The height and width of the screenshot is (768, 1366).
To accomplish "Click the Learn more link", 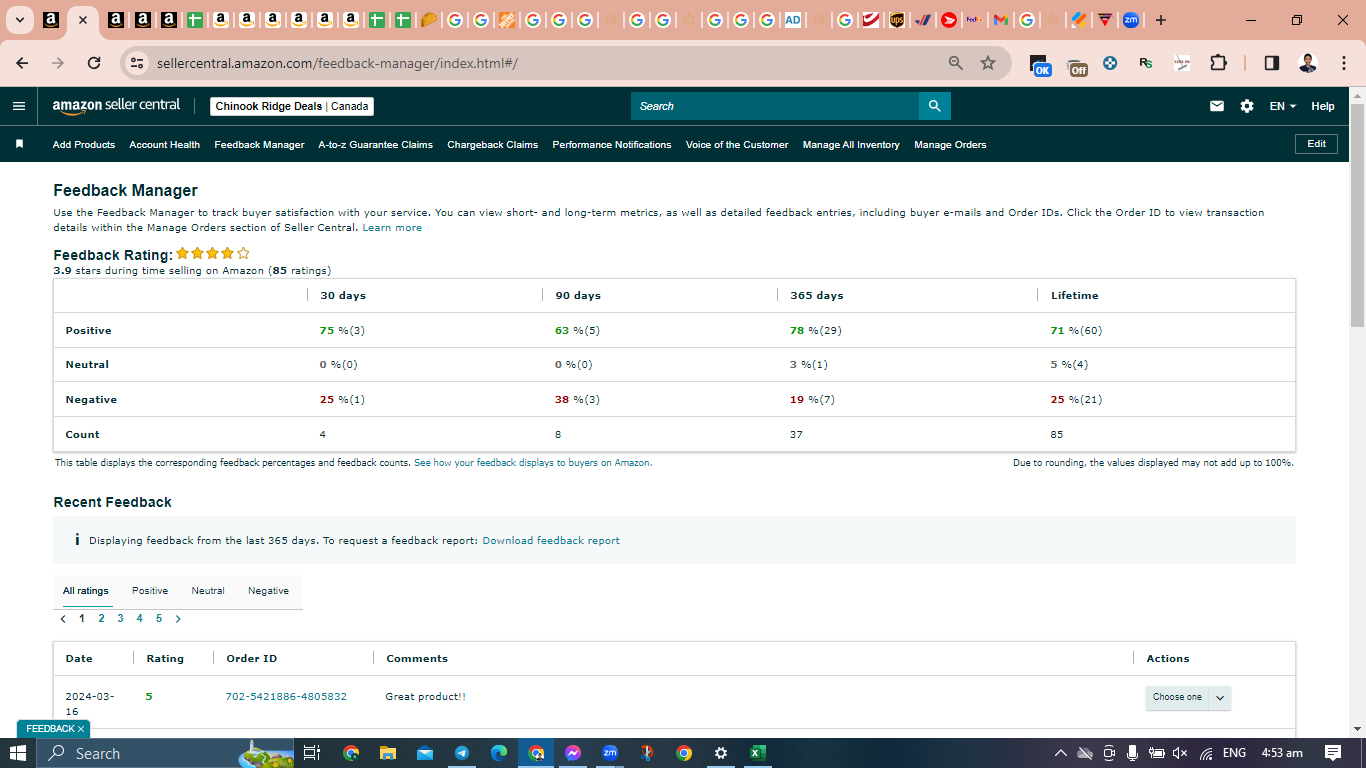I will pyautogui.click(x=392, y=228).
